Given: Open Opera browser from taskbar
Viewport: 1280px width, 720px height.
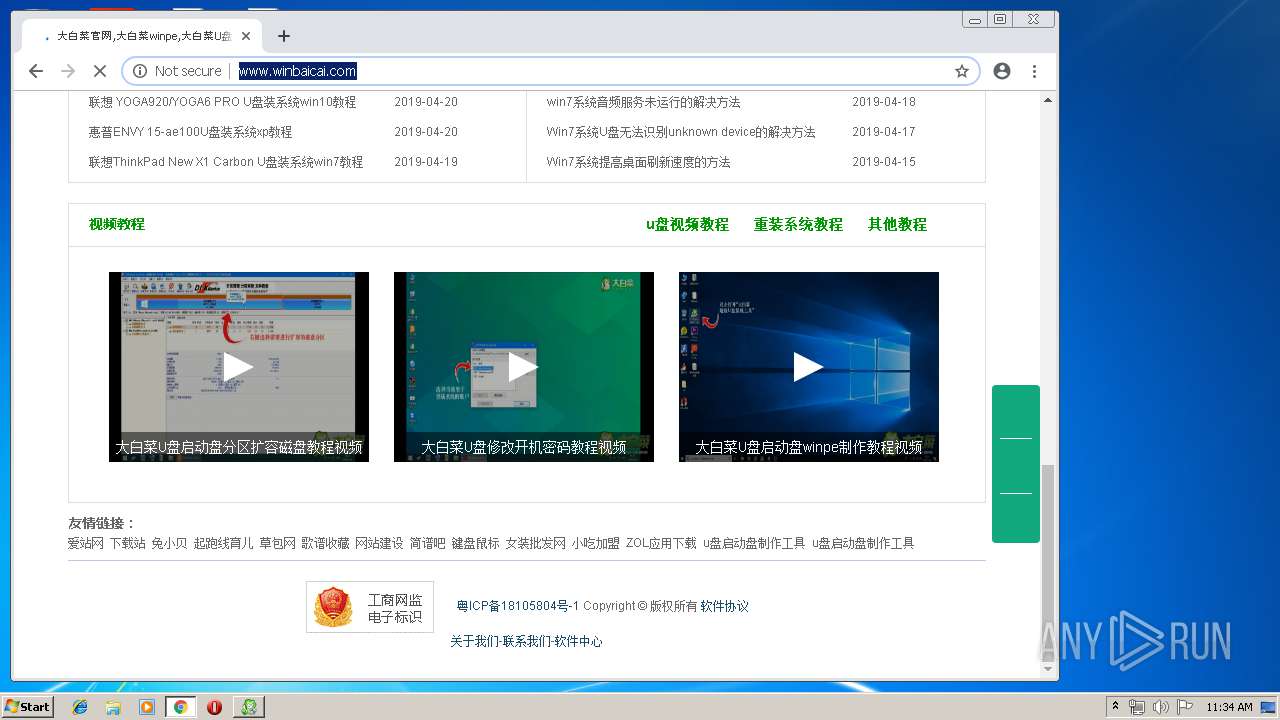Looking at the screenshot, I should click(x=214, y=707).
